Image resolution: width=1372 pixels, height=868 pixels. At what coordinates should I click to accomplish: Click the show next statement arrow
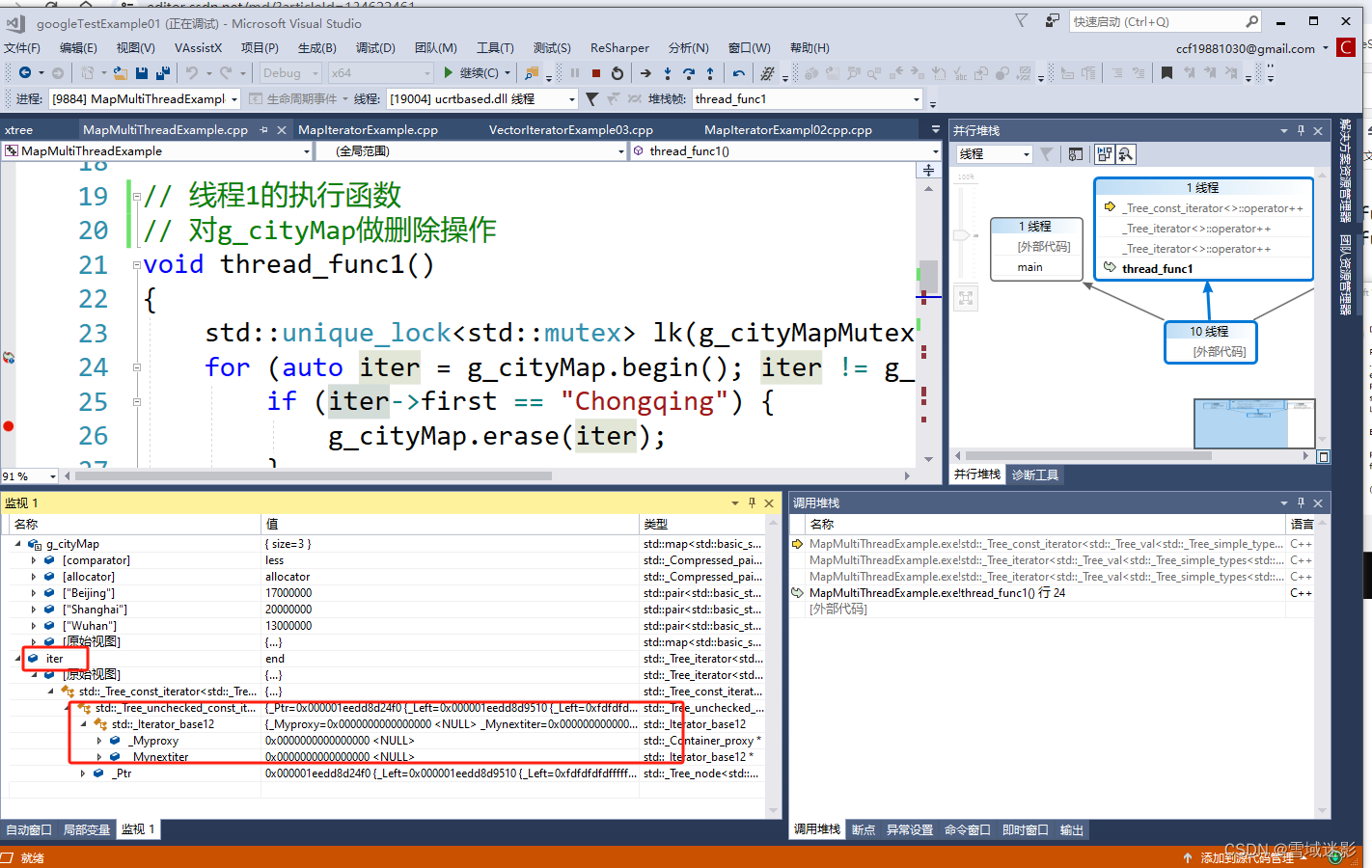click(x=645, y=72)
